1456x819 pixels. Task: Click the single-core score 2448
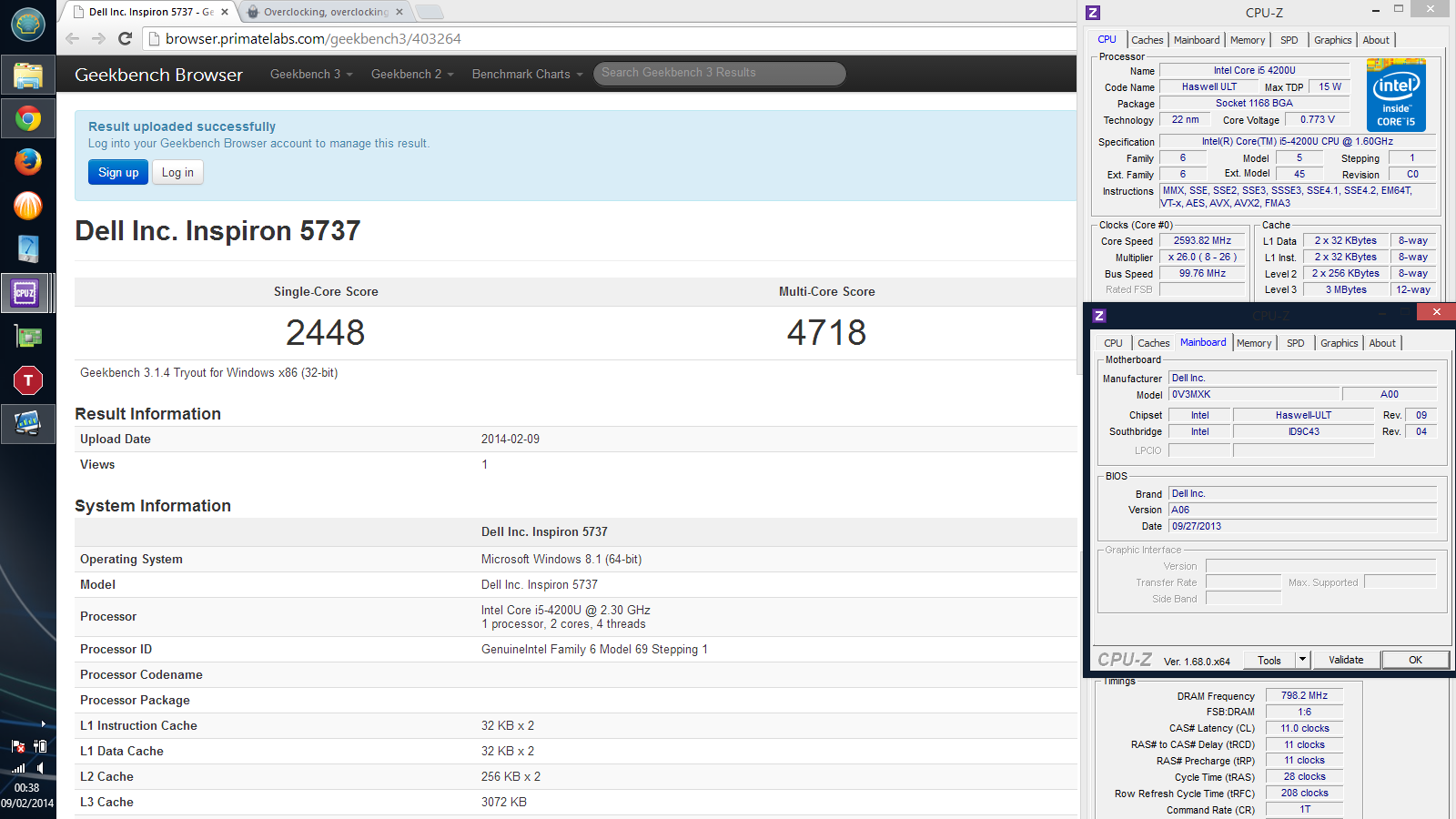click(x=326, y=332)
